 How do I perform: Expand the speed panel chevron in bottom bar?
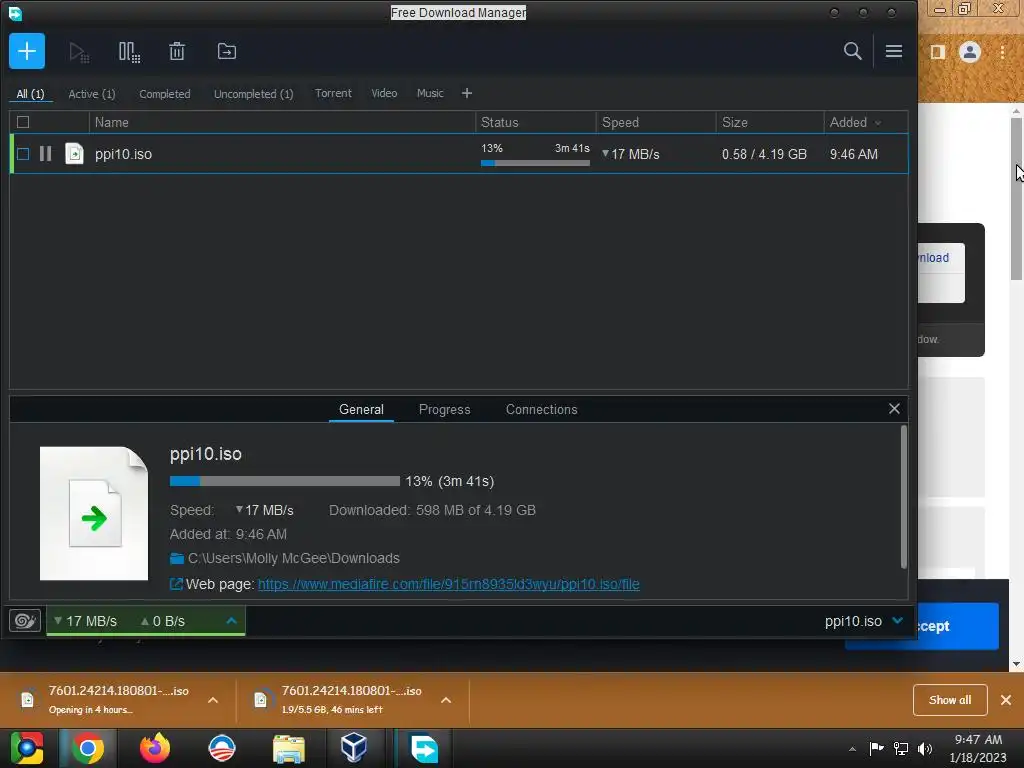coord(231,620)
